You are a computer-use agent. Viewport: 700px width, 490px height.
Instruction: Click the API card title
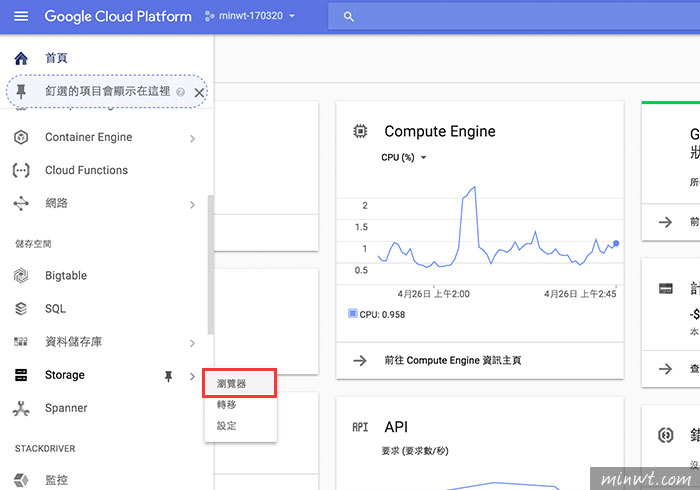[396, 427]
